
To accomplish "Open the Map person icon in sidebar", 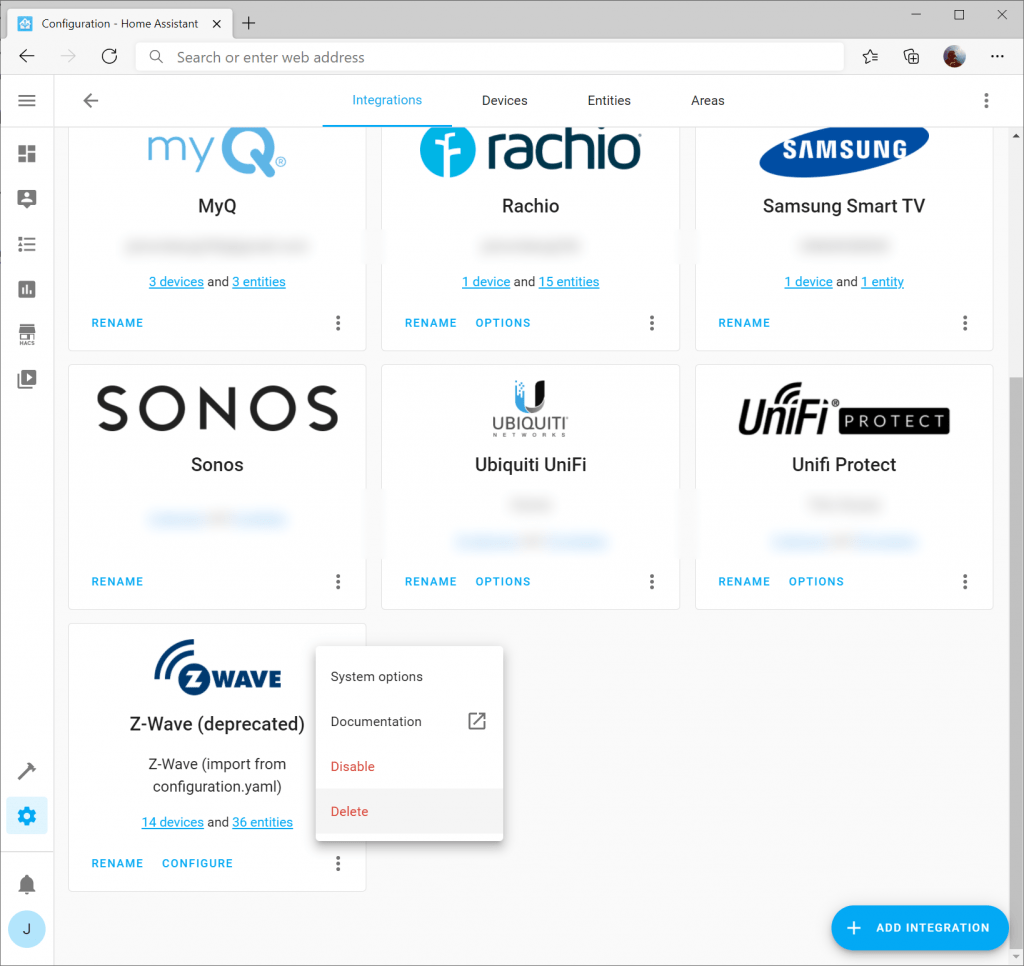I will [27, 199].
